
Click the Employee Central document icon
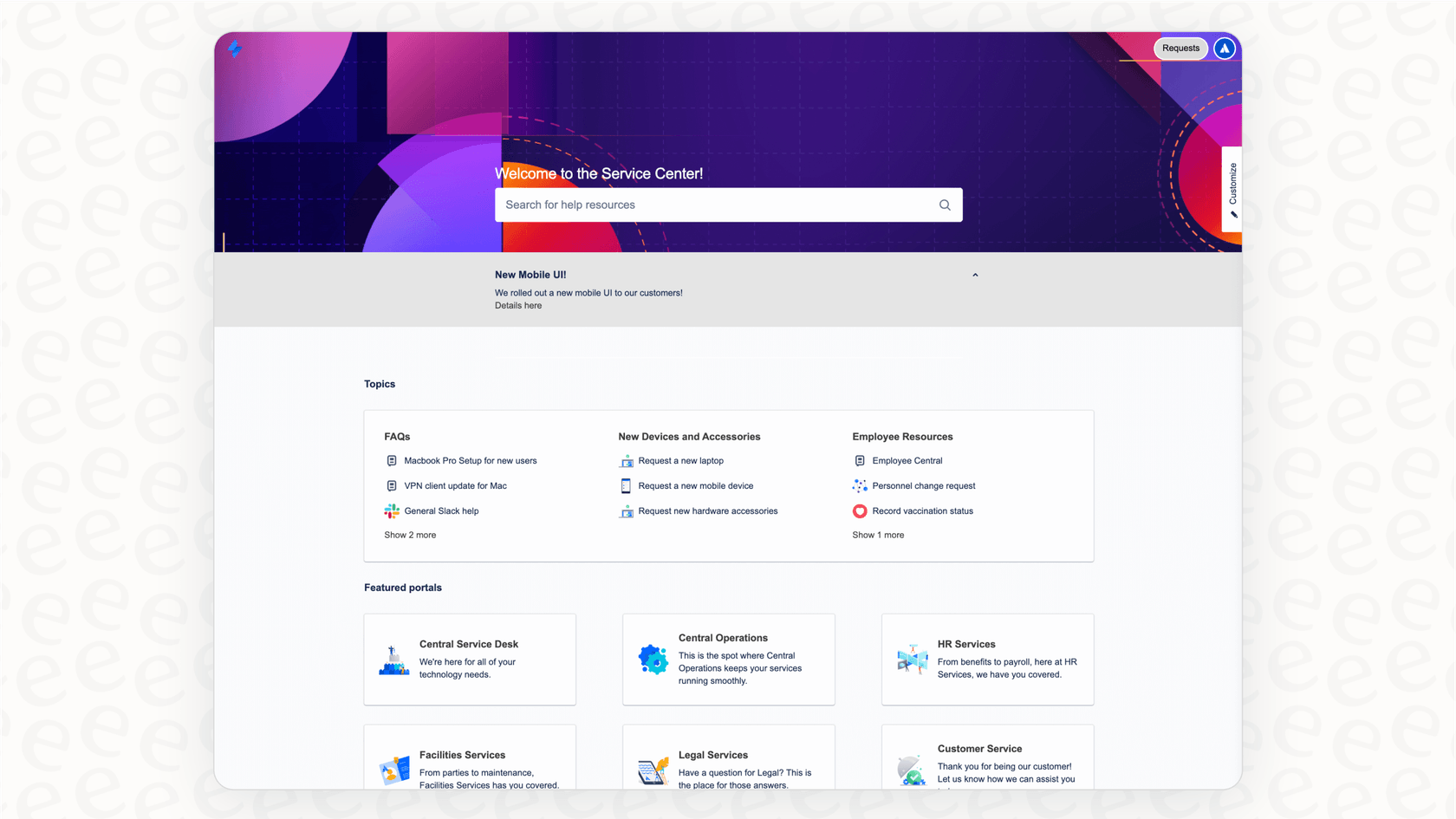coord(859,460)
